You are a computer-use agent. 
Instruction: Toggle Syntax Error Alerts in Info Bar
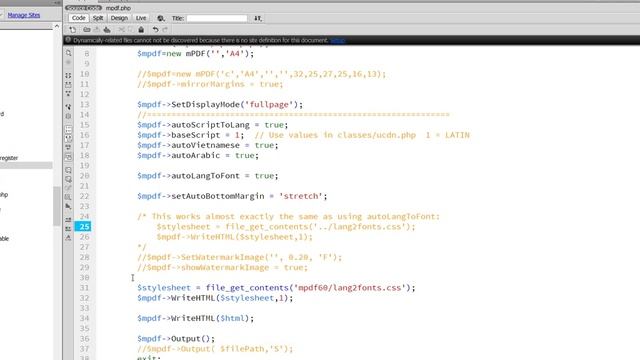coord(69,157)
